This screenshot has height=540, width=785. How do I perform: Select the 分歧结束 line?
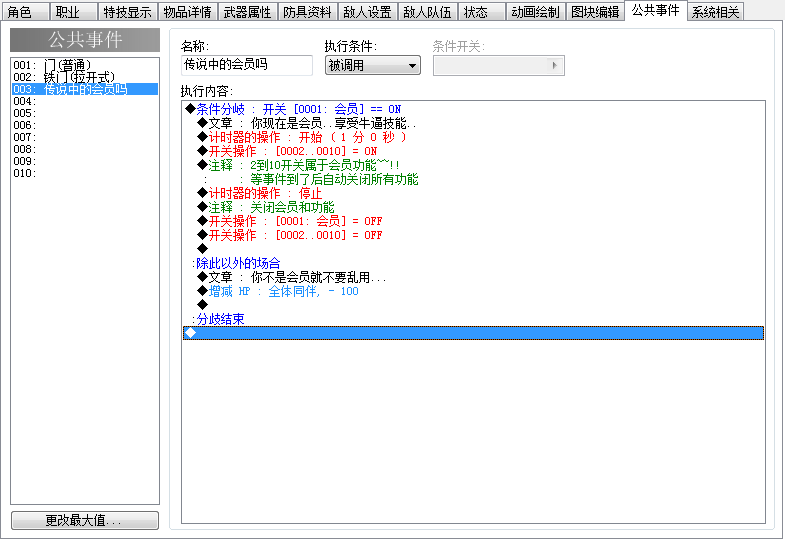click(x=473, y=319)
